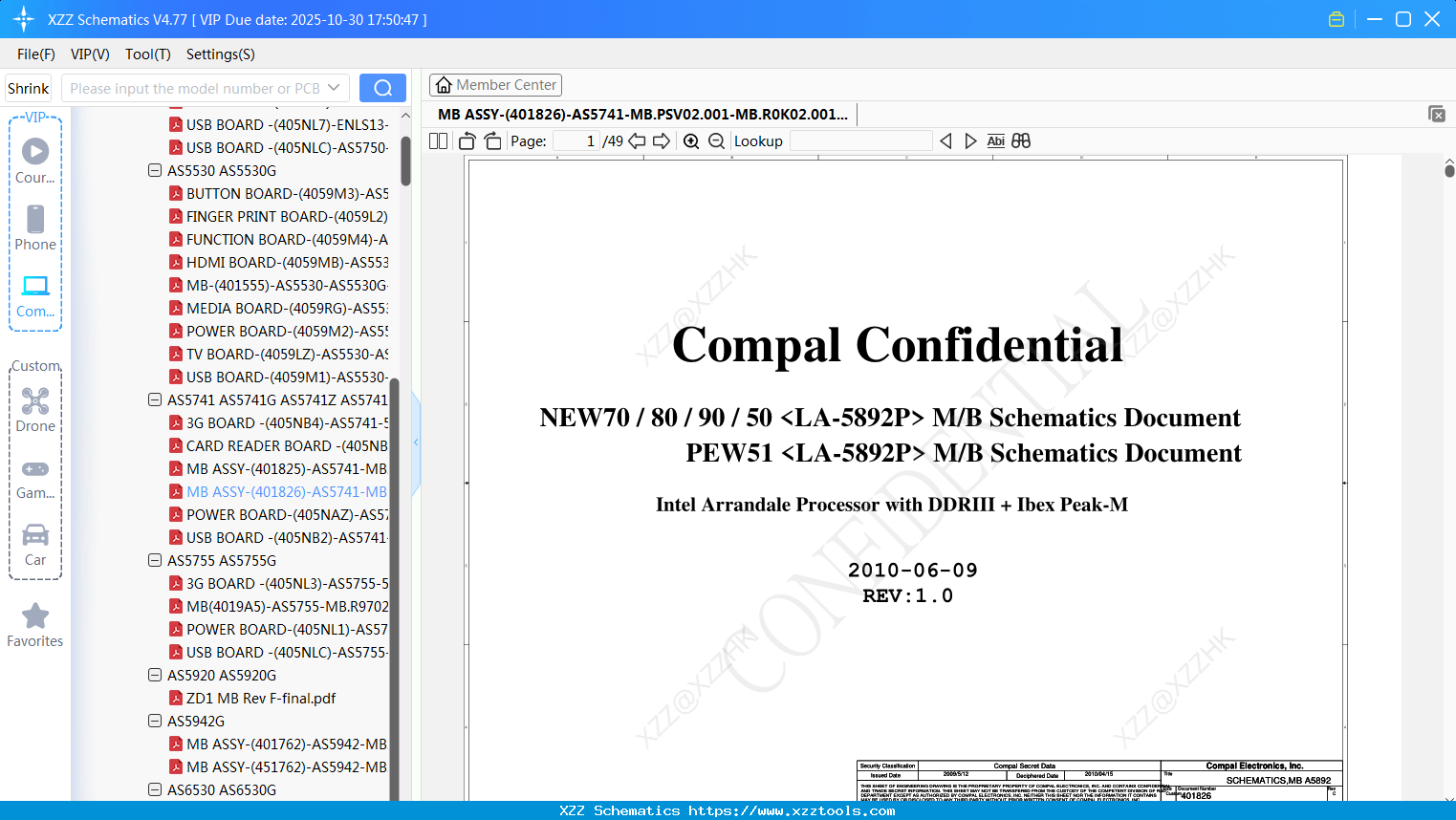
Task: Open the VIP(V) menu
Action: 90,54
